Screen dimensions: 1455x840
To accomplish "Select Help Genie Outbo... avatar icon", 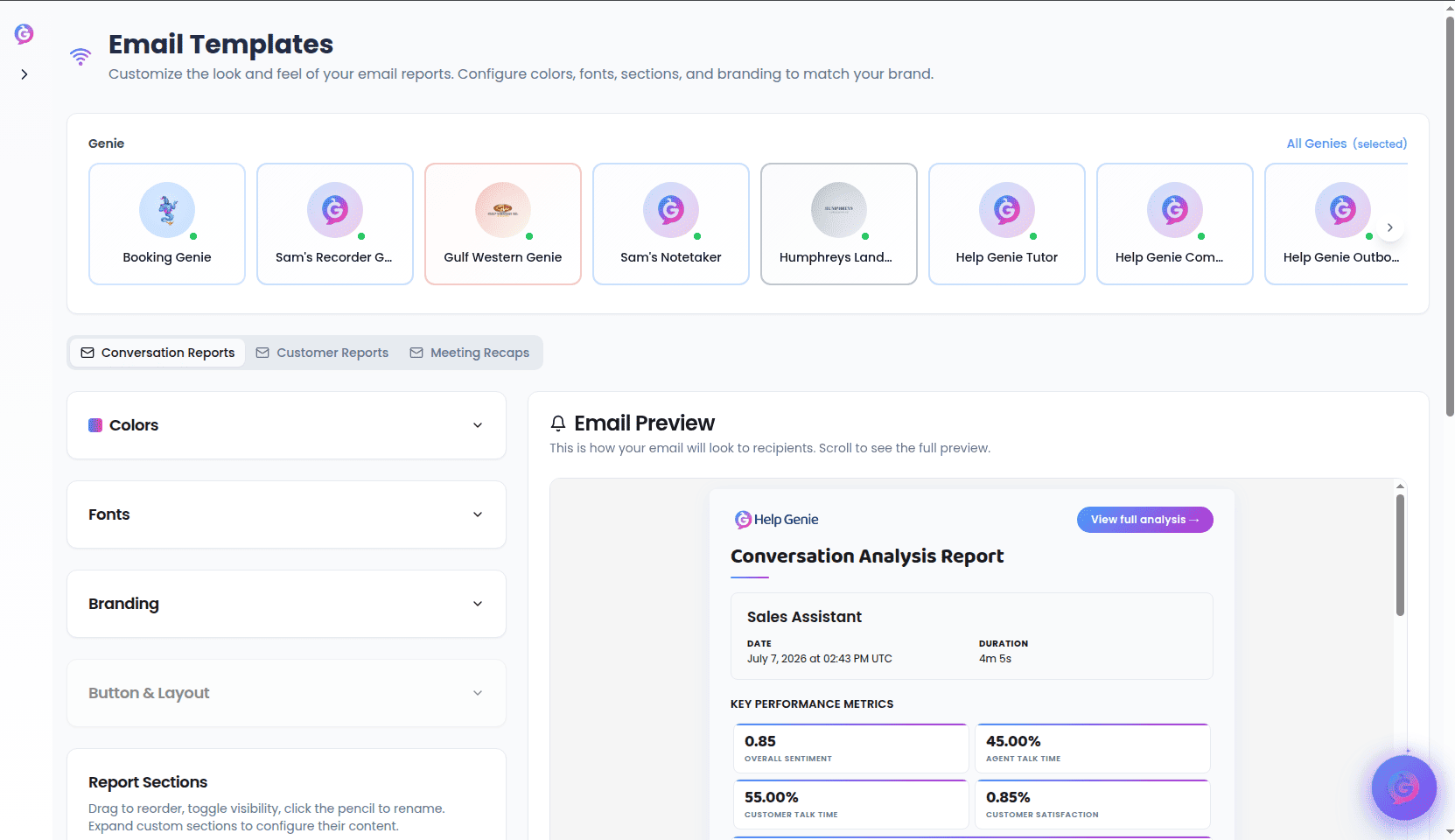I will (1343, 210).
